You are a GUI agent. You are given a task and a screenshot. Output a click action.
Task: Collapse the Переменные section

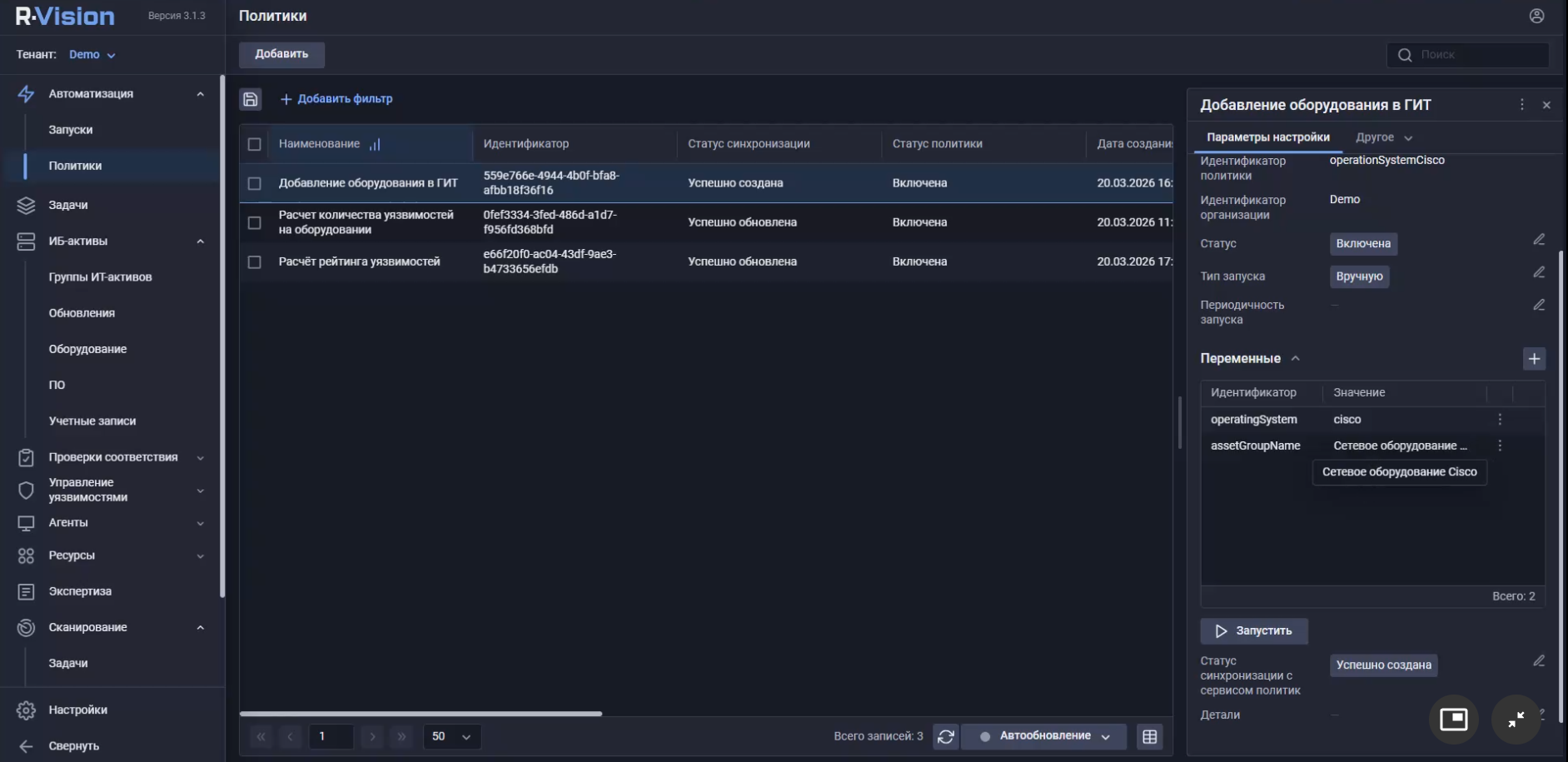tap(1295, 359)
